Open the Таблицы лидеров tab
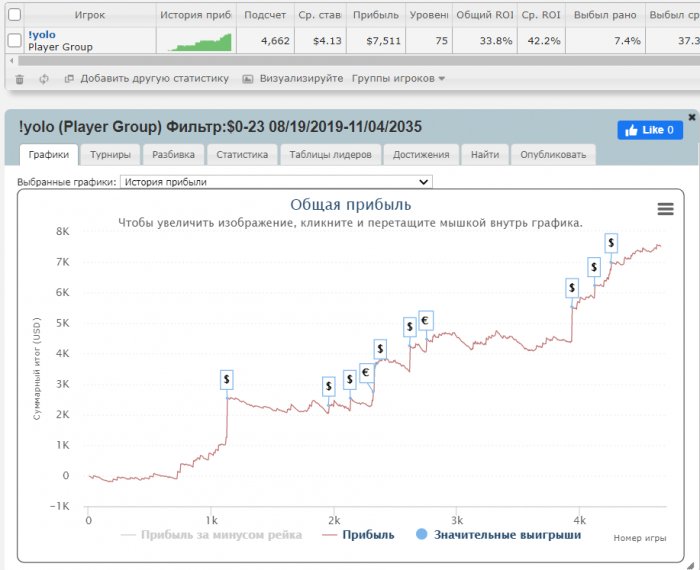 pos(330,154)
